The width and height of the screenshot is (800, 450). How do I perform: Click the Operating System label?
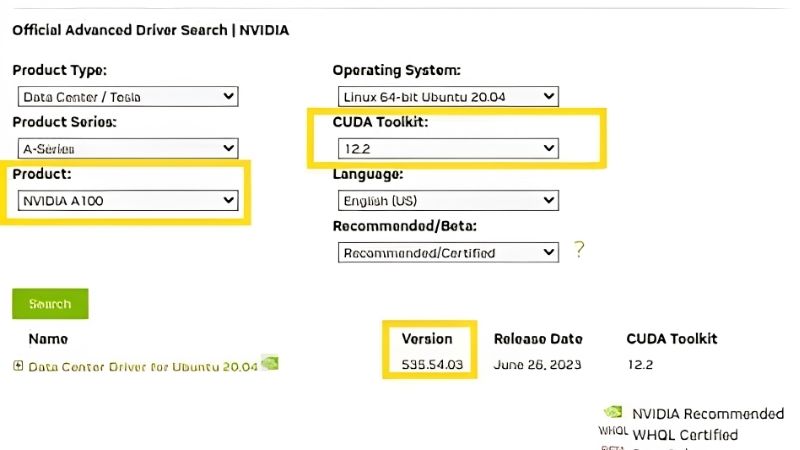click(x=396, y=70)
